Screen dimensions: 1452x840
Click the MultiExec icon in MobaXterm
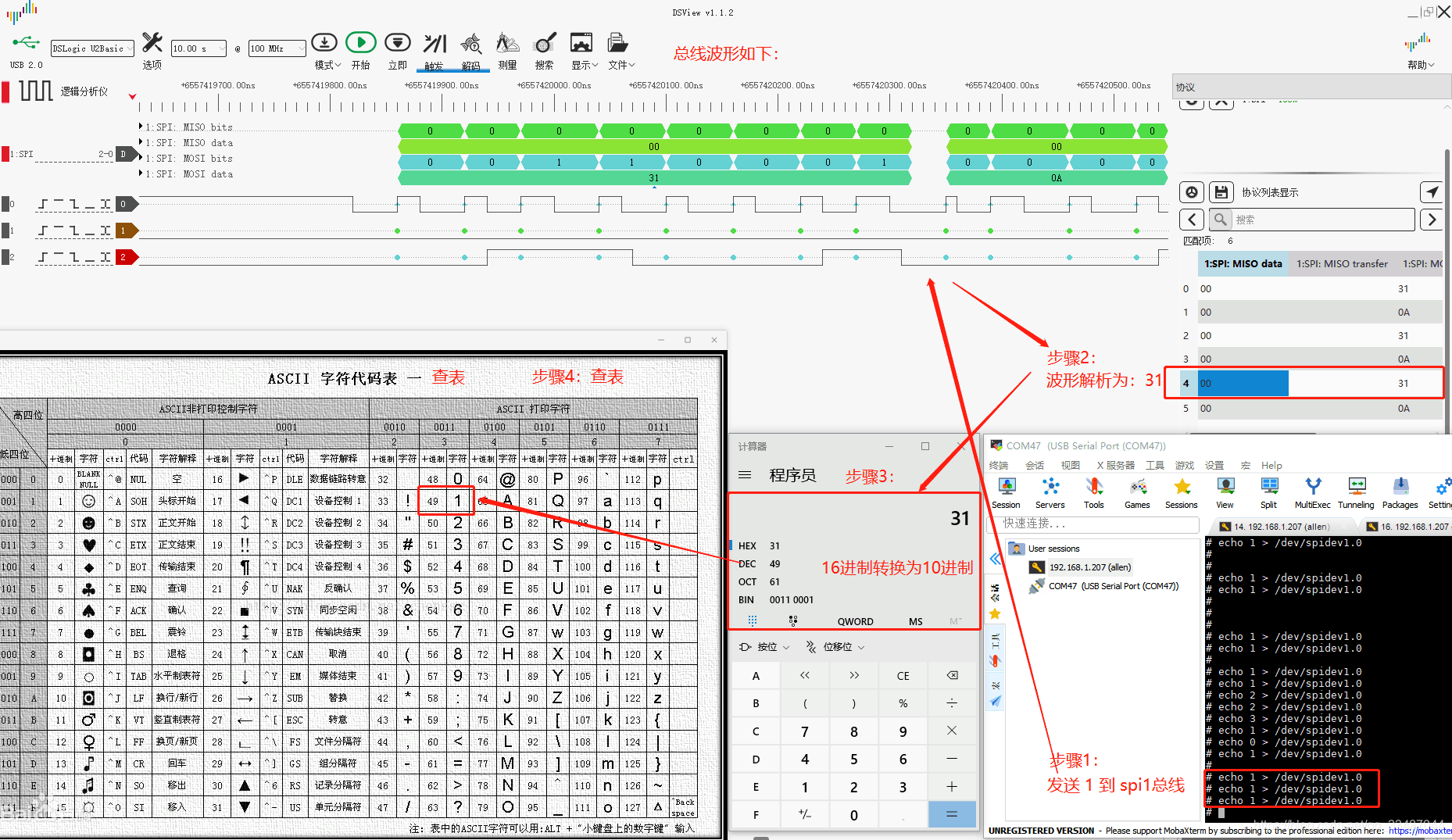pos(1312,492)
